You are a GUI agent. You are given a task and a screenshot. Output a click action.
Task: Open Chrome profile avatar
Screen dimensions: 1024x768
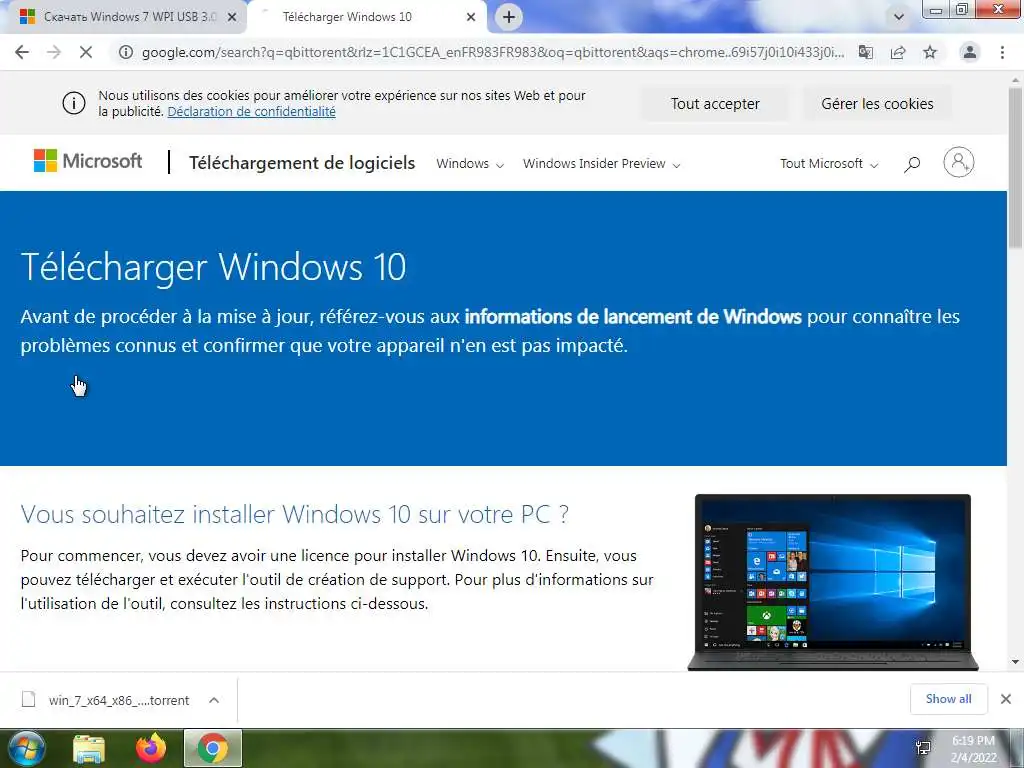click(x=970, y=52)
